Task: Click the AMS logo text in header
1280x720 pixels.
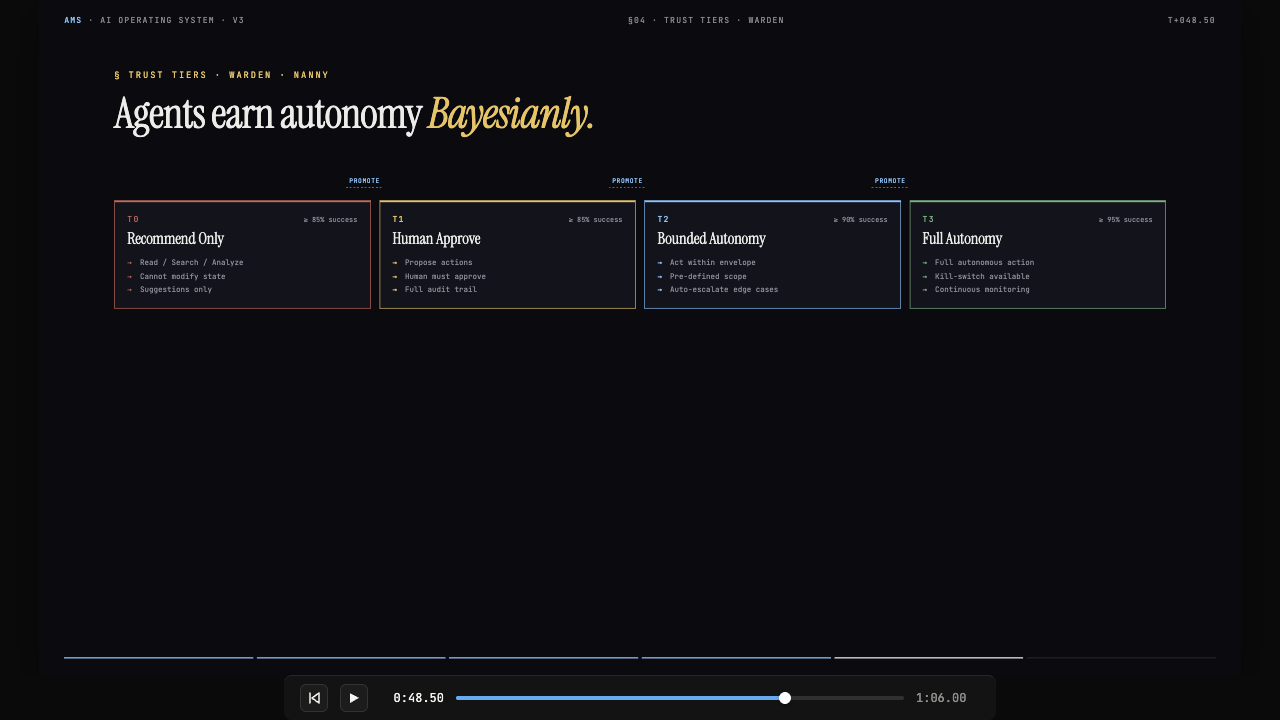Action: click(x=73, y=20)
